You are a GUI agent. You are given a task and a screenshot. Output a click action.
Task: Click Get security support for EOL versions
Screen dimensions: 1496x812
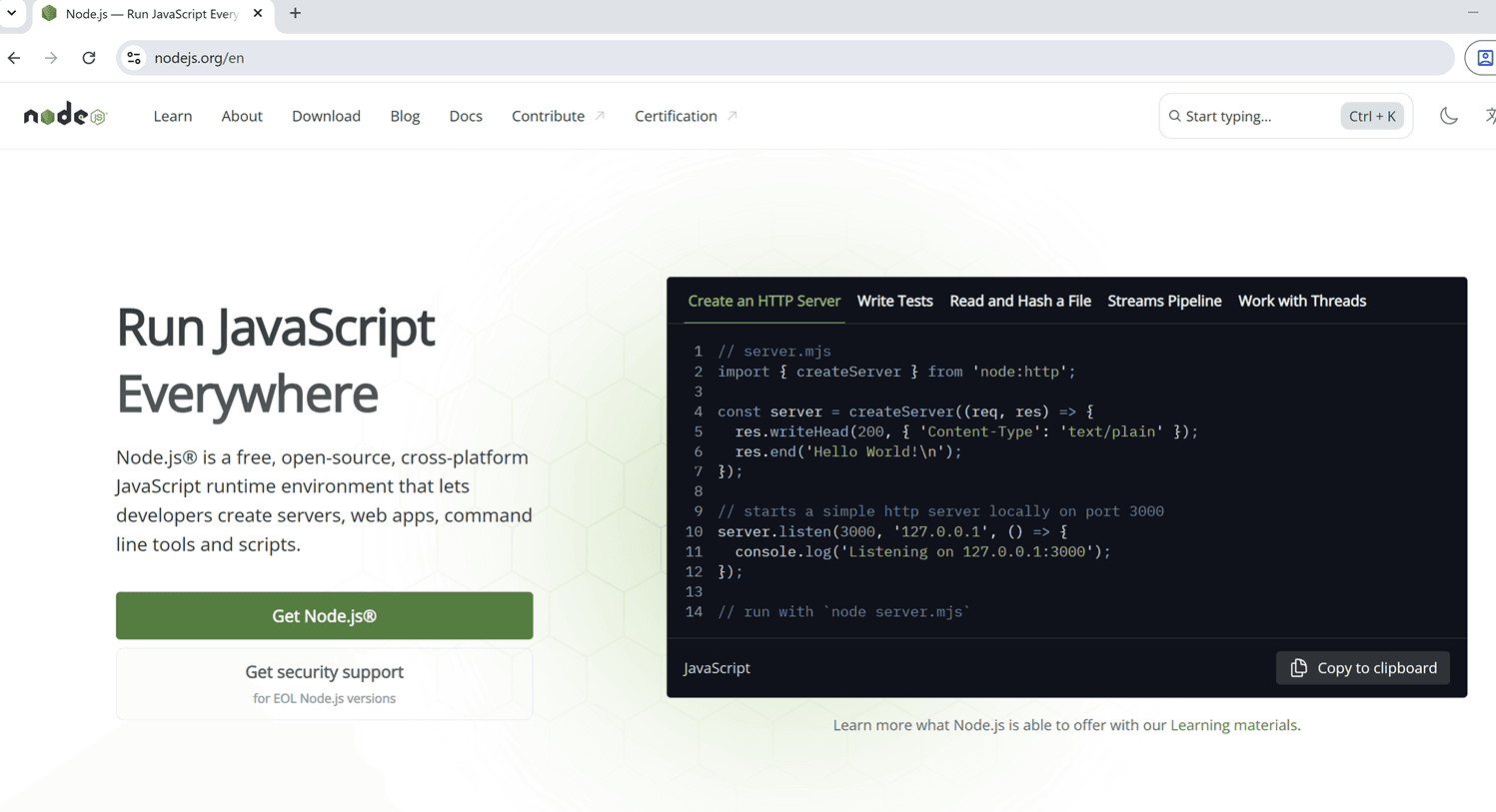(x=324, y=682)
